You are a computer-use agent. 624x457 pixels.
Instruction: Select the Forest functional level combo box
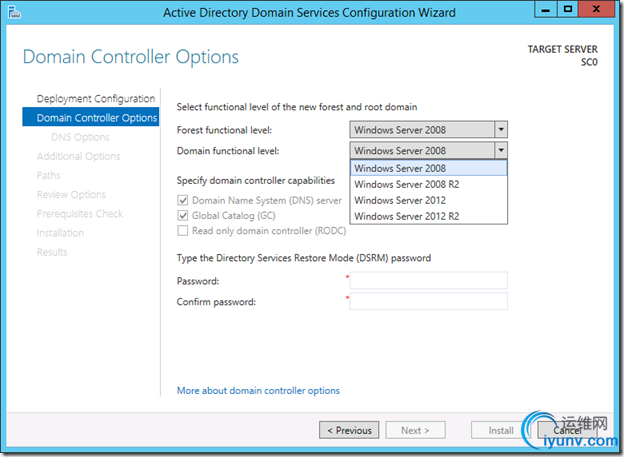(429, 130)
